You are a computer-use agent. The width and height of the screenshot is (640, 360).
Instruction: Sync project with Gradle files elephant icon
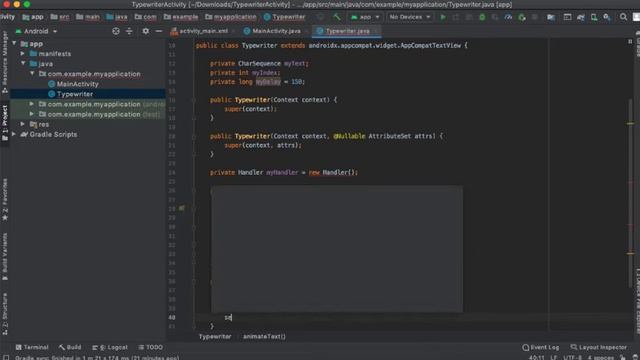581,17
